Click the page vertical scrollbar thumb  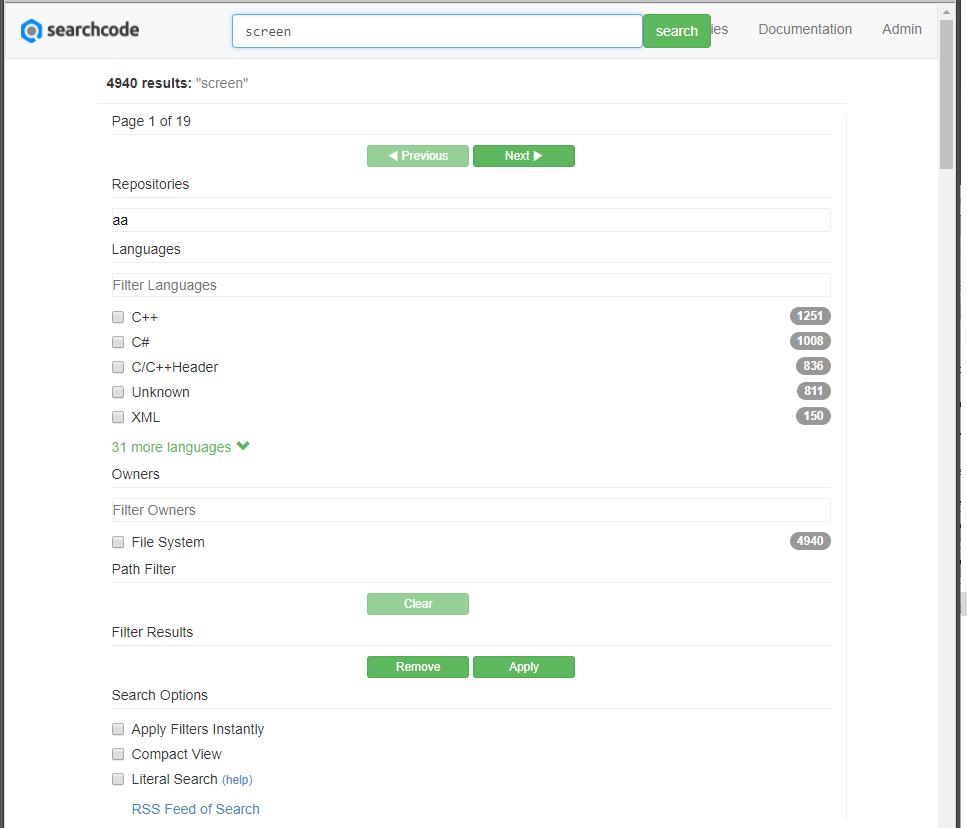point(946,94)
